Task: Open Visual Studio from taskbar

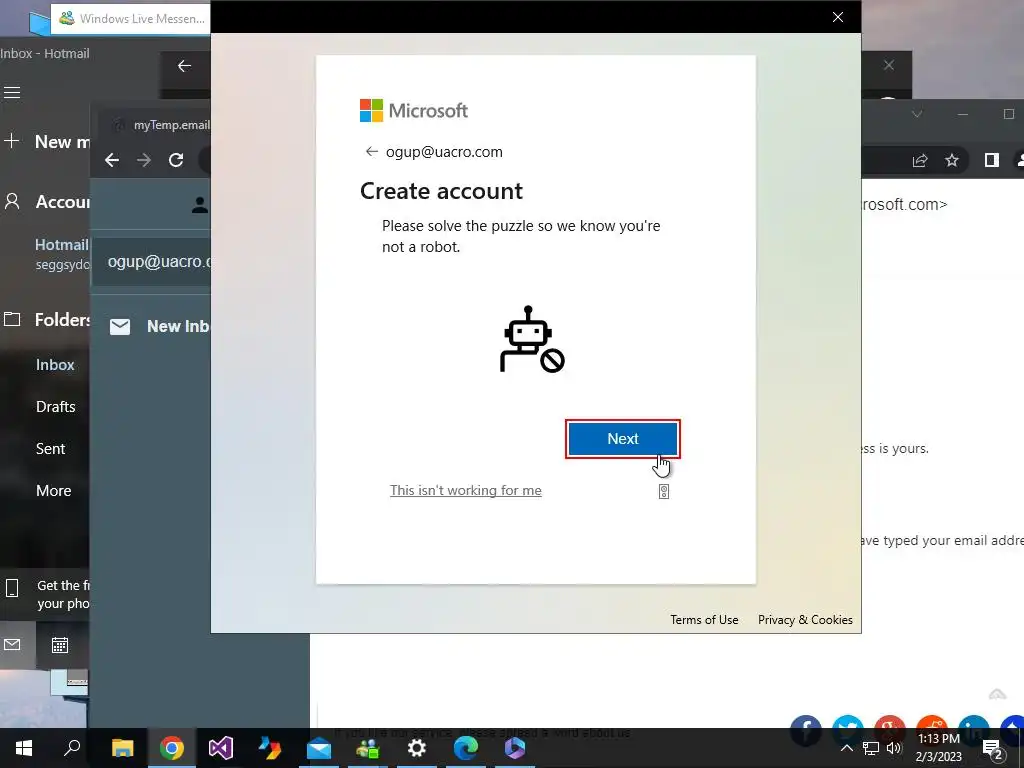Action: [221, 748]
